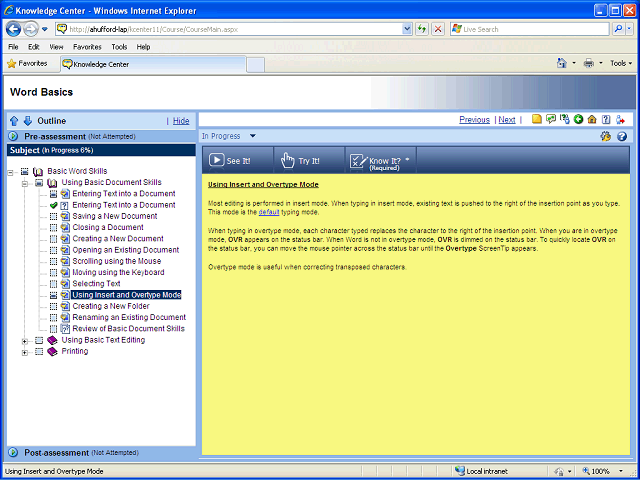Viewport: 640px width, 480px height.
Task: Open the Edit menu
Action: click(33, 47)
